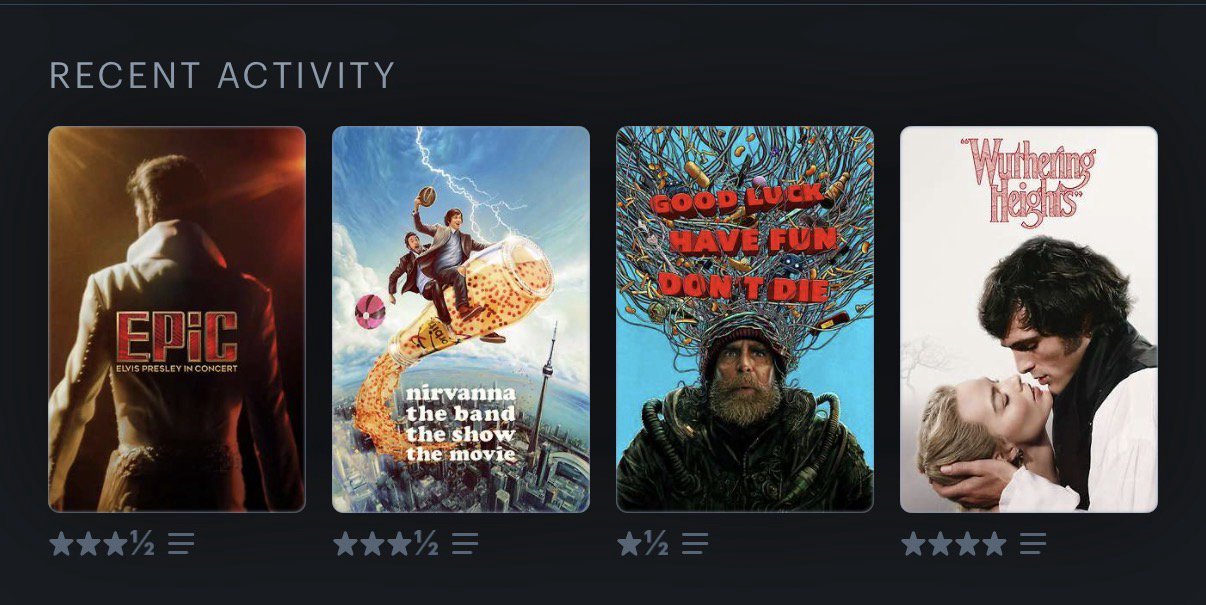
Task: Click the review lines icon under Good Luck poster
Action: 695,544
